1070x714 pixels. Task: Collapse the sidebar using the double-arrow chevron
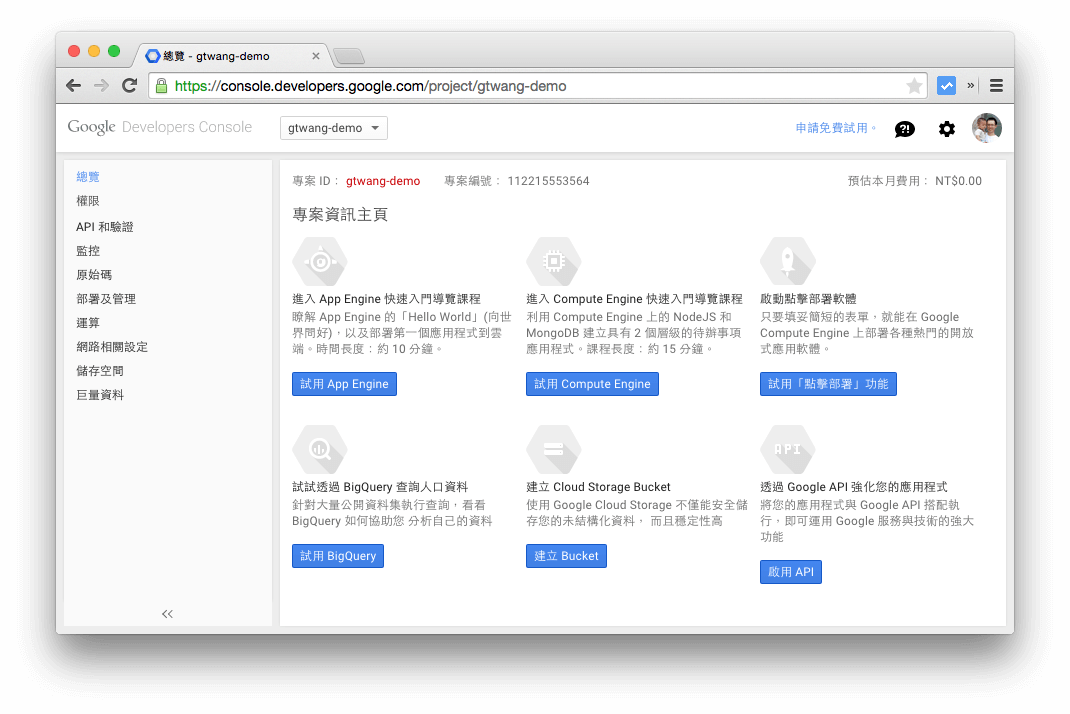click(167, 614)
